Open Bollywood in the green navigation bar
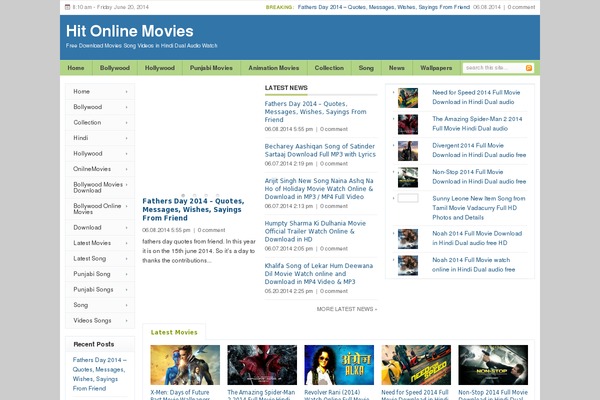The height and width of the screenshot is (400, 600). click(x=115, y=68)
